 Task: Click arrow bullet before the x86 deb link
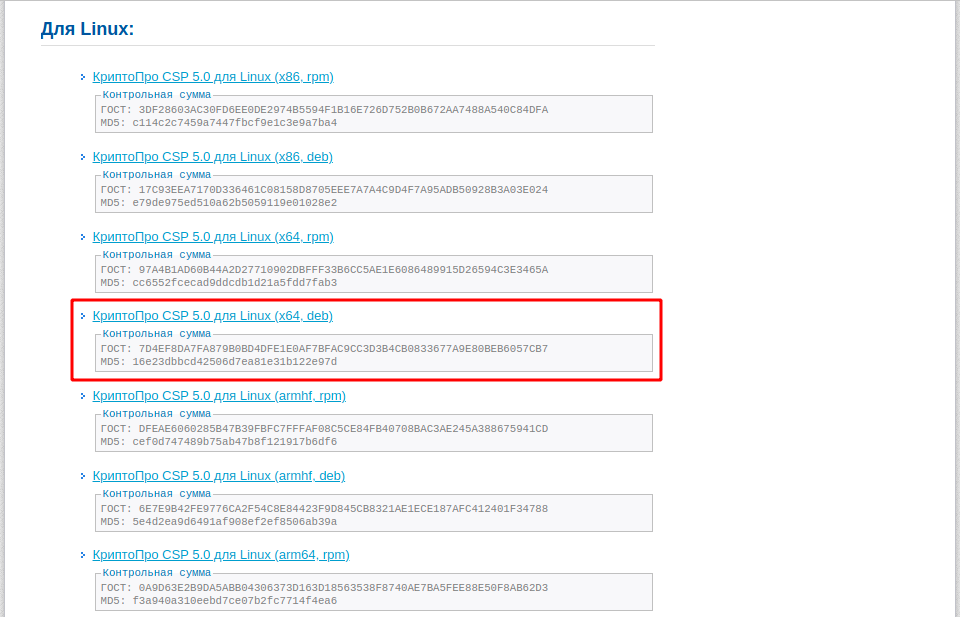[83, 157]
